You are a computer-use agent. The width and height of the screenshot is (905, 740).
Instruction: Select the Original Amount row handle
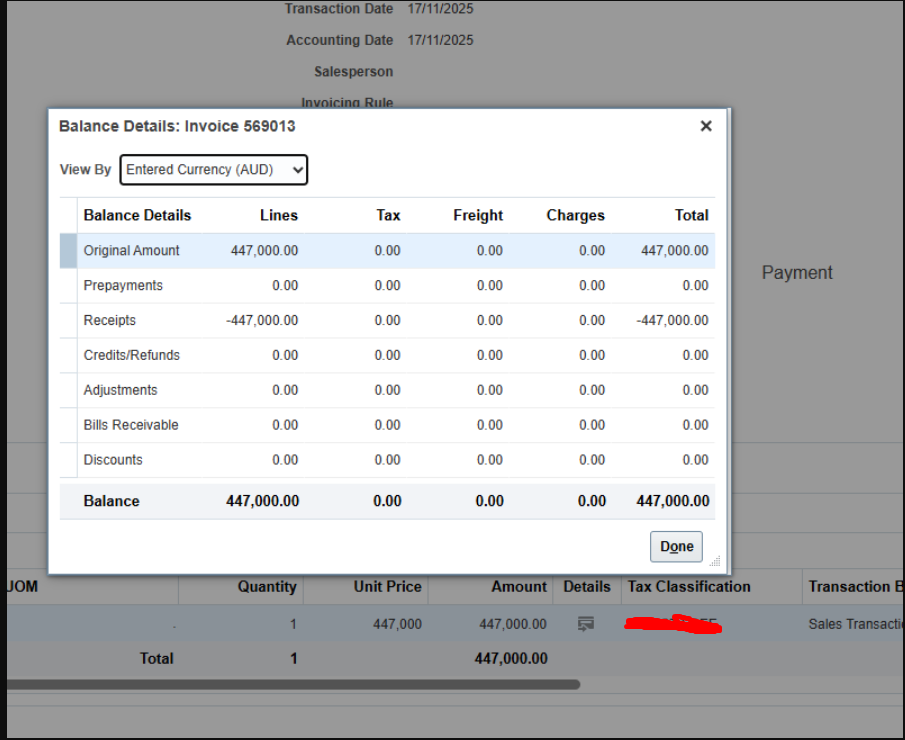(68, 251)
